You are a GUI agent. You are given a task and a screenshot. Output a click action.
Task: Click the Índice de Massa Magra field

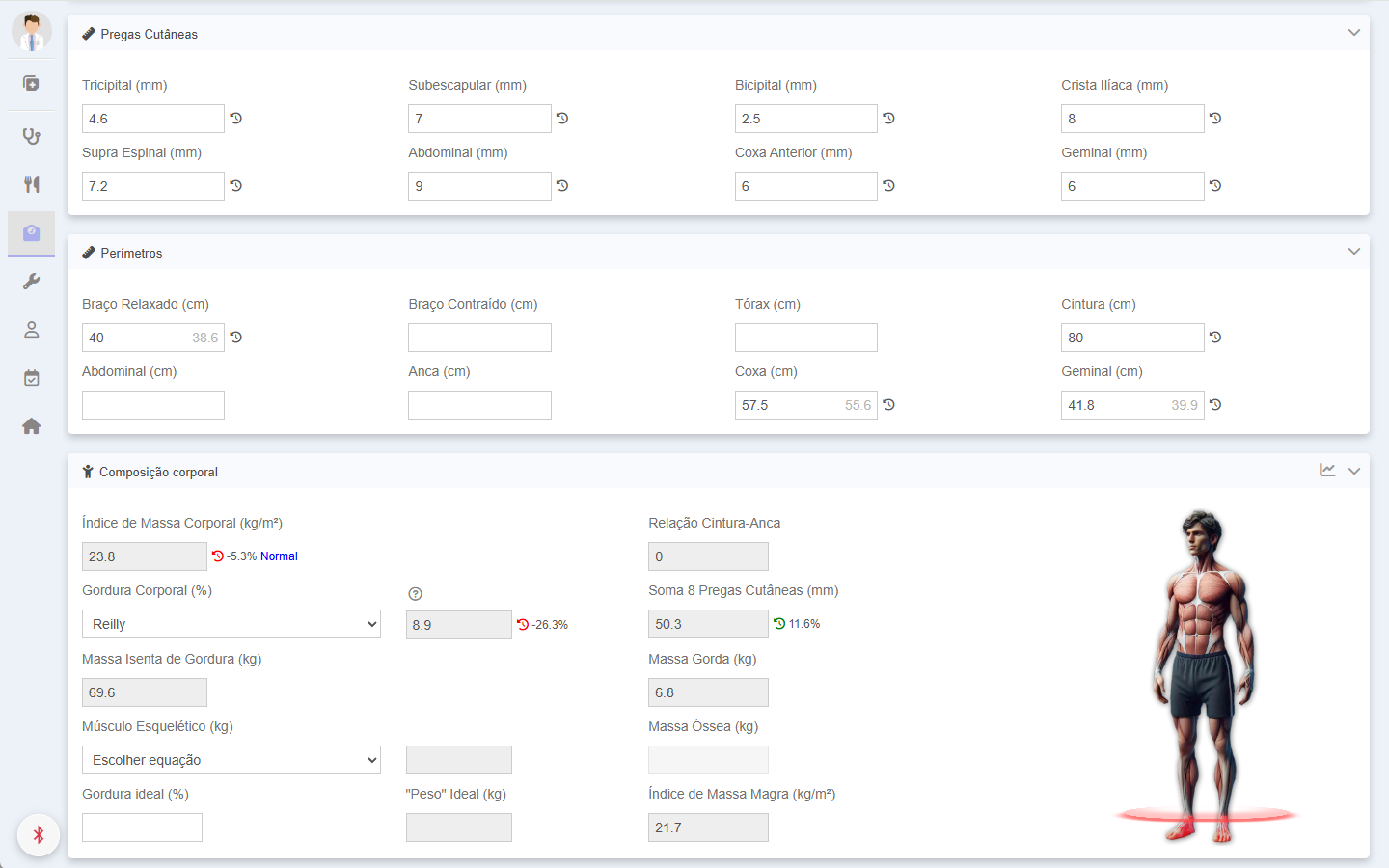[x=708, y=827]
